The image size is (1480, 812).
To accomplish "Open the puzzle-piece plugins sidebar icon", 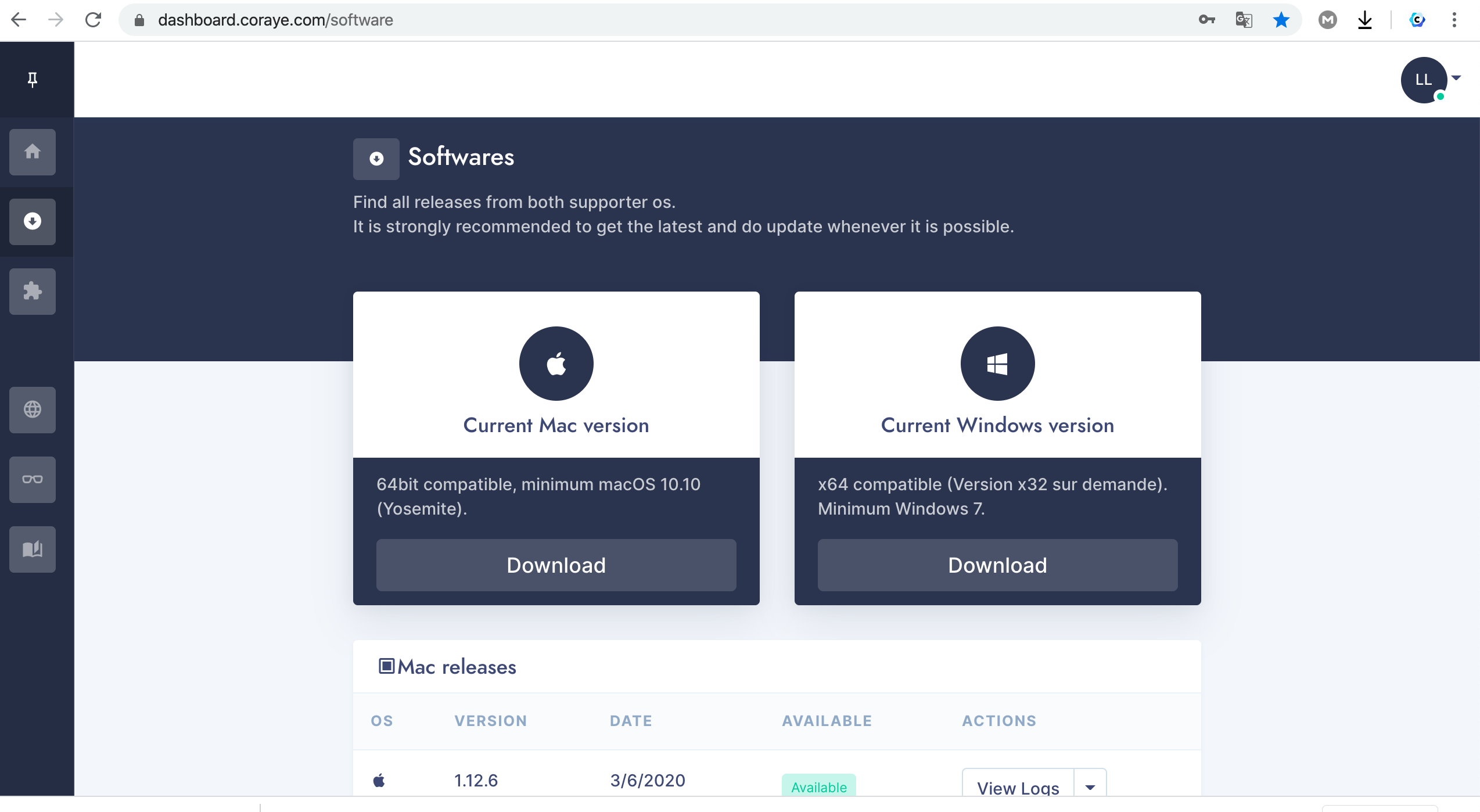I will [33, 291].
